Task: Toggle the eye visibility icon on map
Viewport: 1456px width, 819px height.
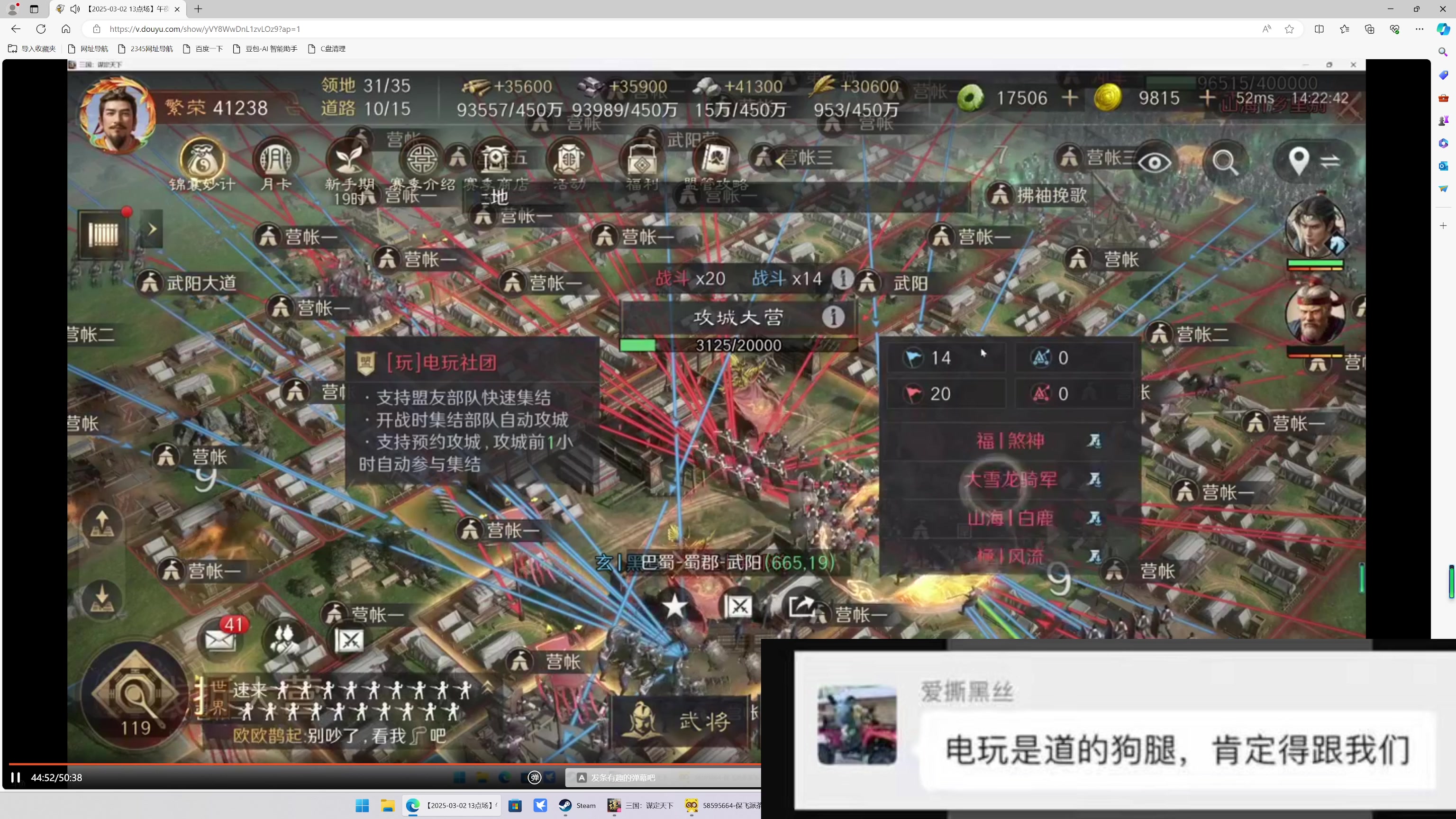Action: pyautogui.click(x=1154, y=163)
